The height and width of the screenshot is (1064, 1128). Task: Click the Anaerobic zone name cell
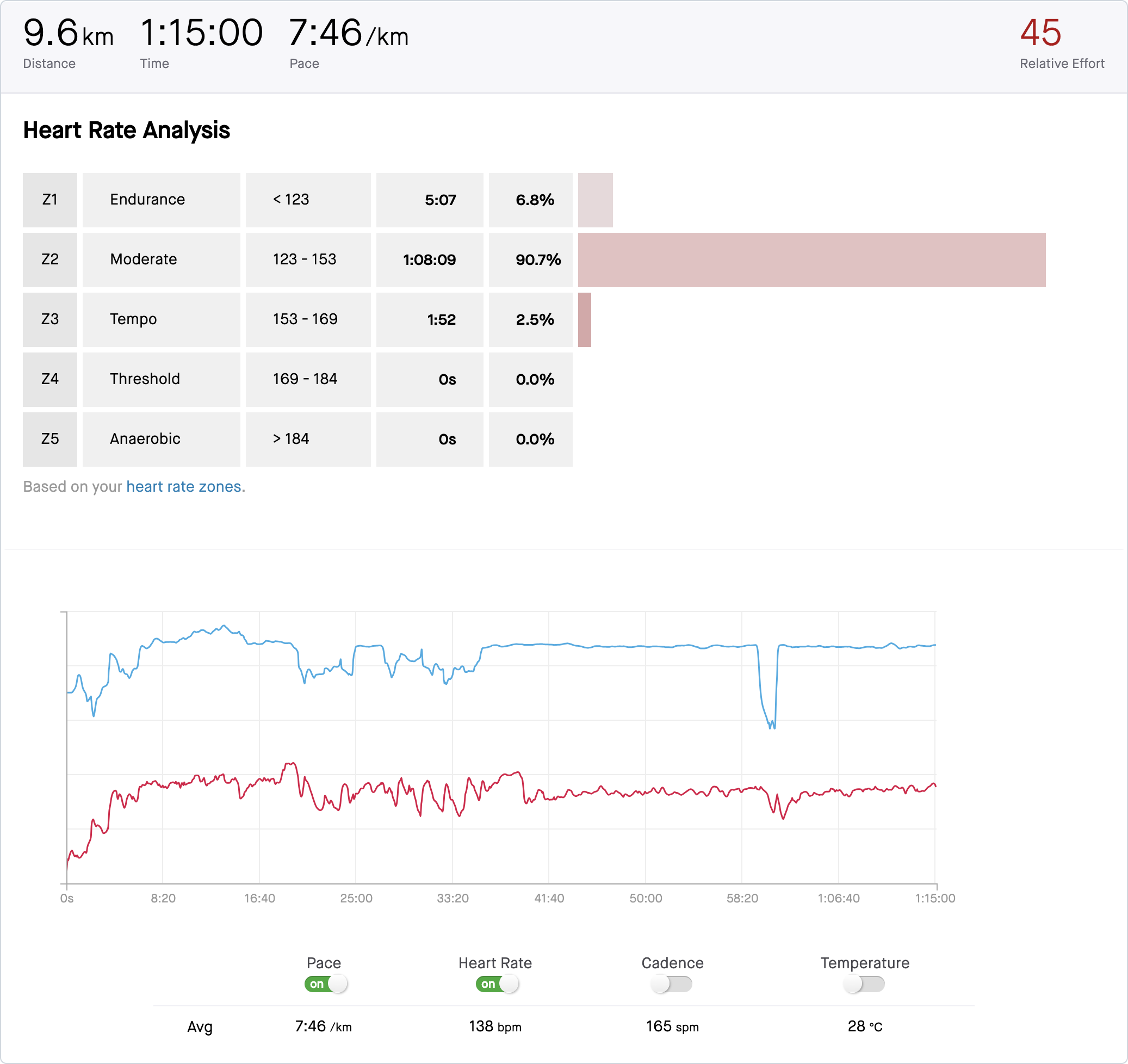click(x=161, y=439)
